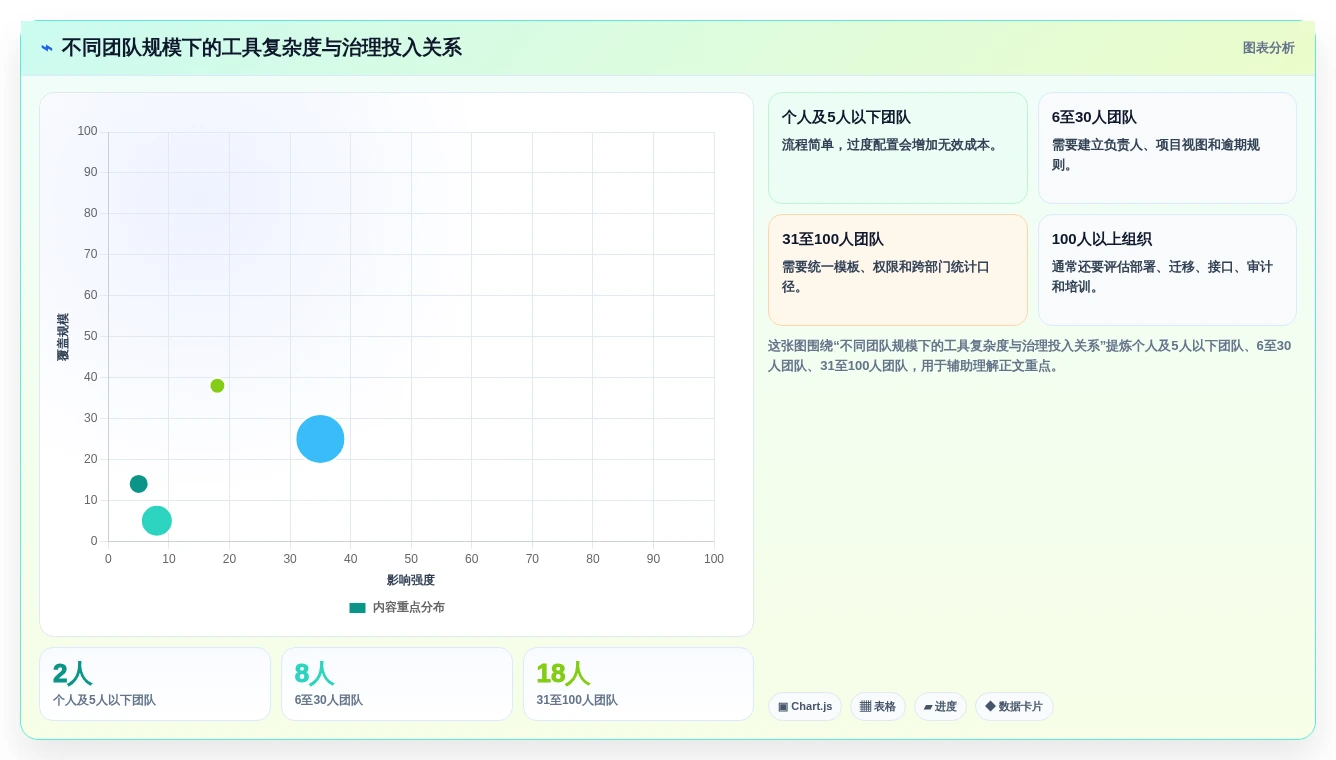Click the text 流程简单，过度配置会增加无效成本。

click(892, 145)
